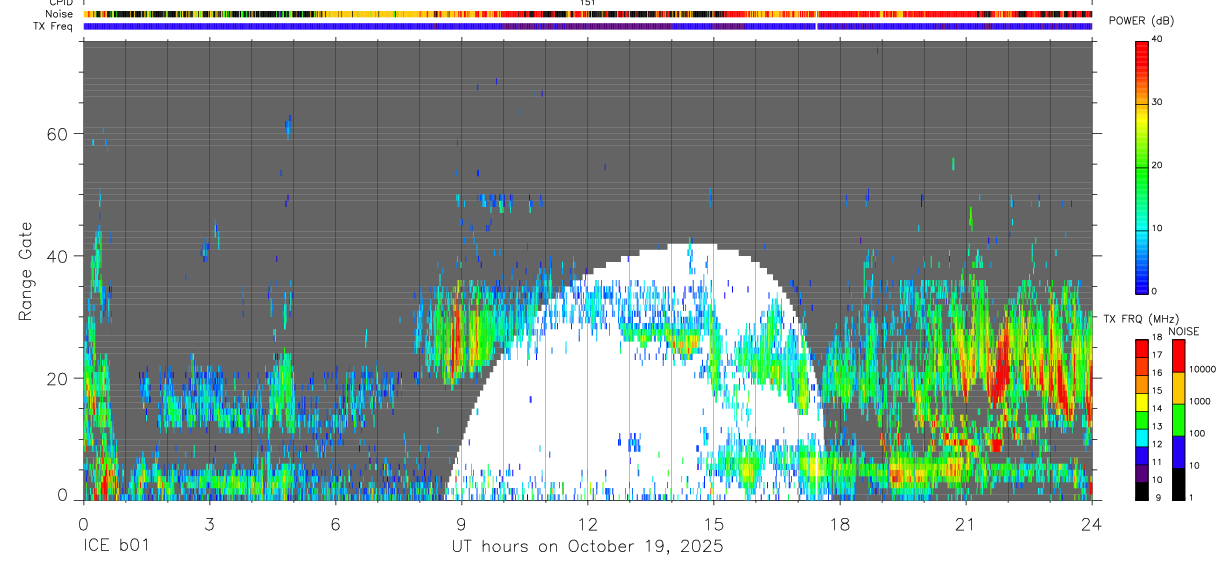Click the Noise row label at top

click(x=60, y=14)
